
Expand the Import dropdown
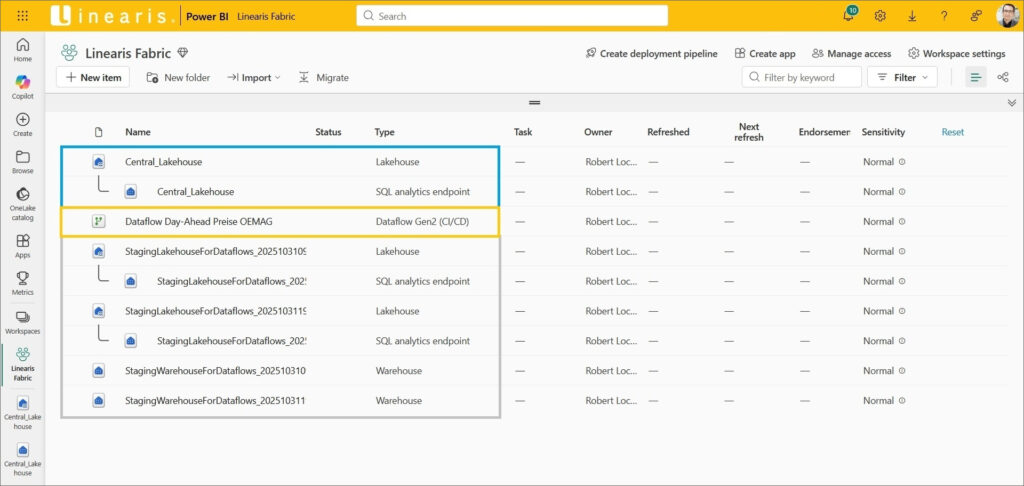(253, 77)
